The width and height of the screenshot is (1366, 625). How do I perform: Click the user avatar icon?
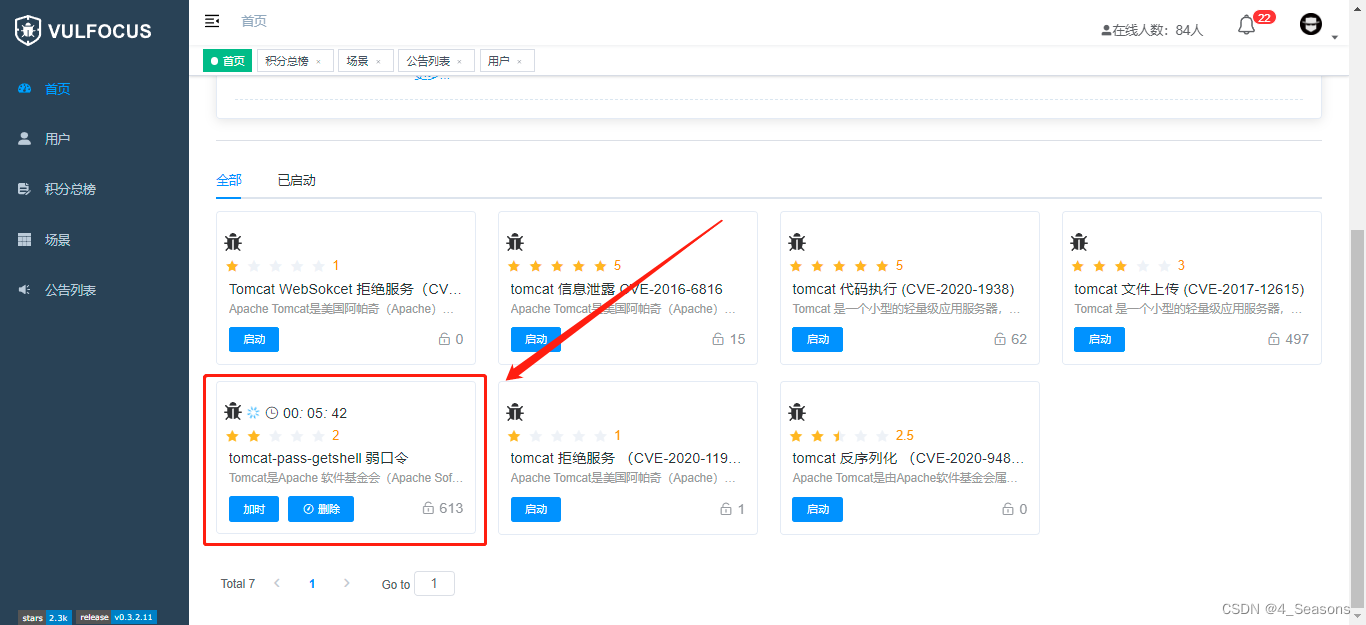(x=1311, y=24)
